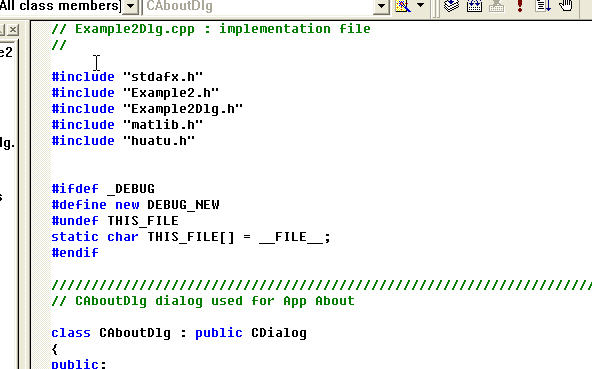Open the WizardBar actions arrow menu

[420, 5]
